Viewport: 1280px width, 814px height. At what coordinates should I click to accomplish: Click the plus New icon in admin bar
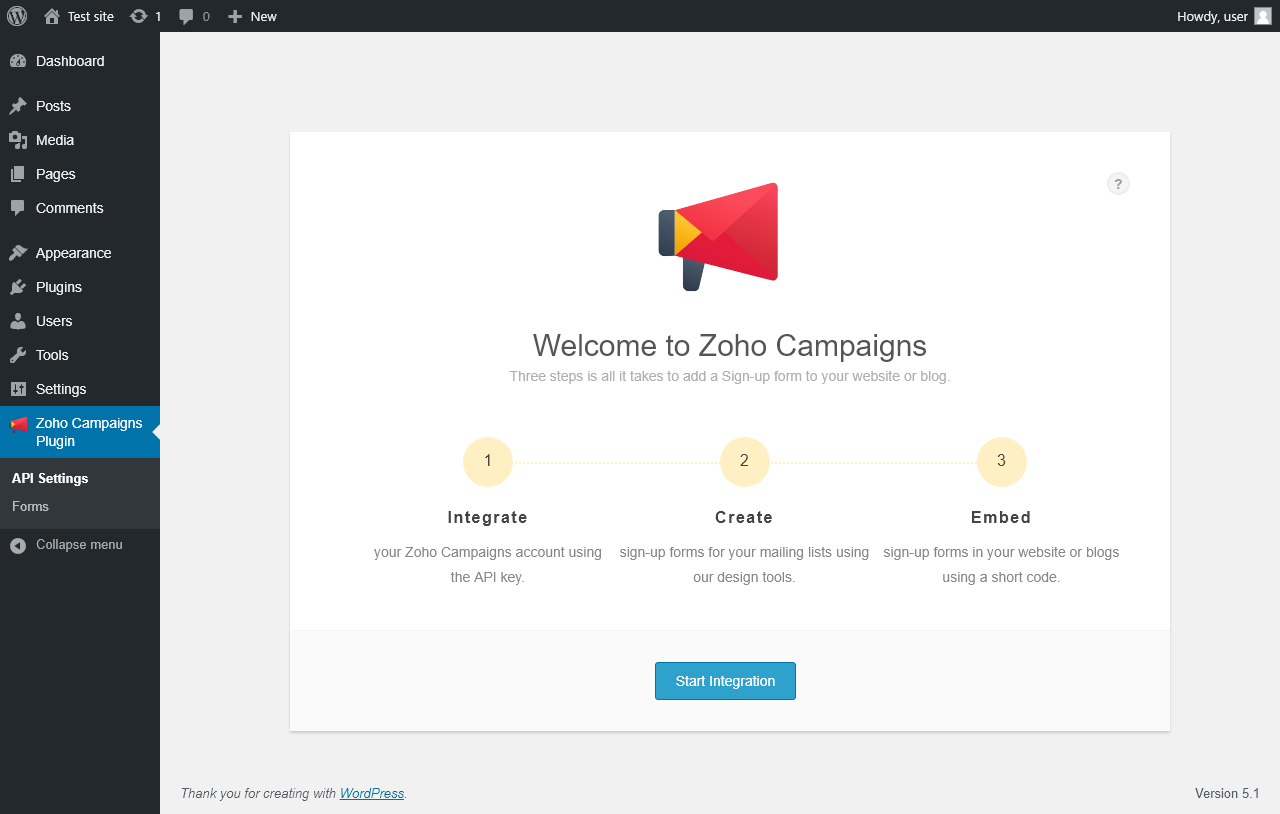tap(235, 16)
